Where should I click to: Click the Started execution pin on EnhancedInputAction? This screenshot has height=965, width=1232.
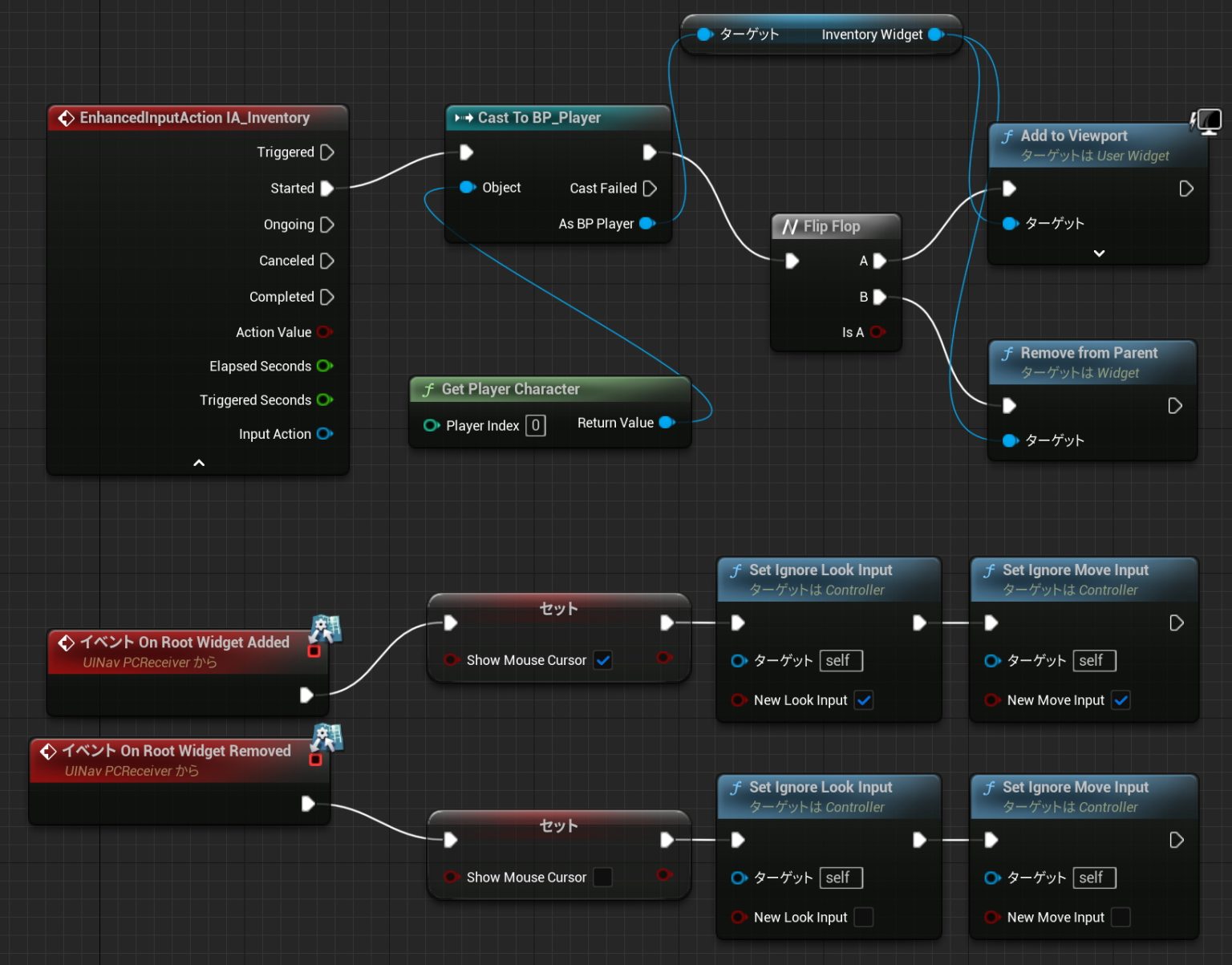[326, 189]
